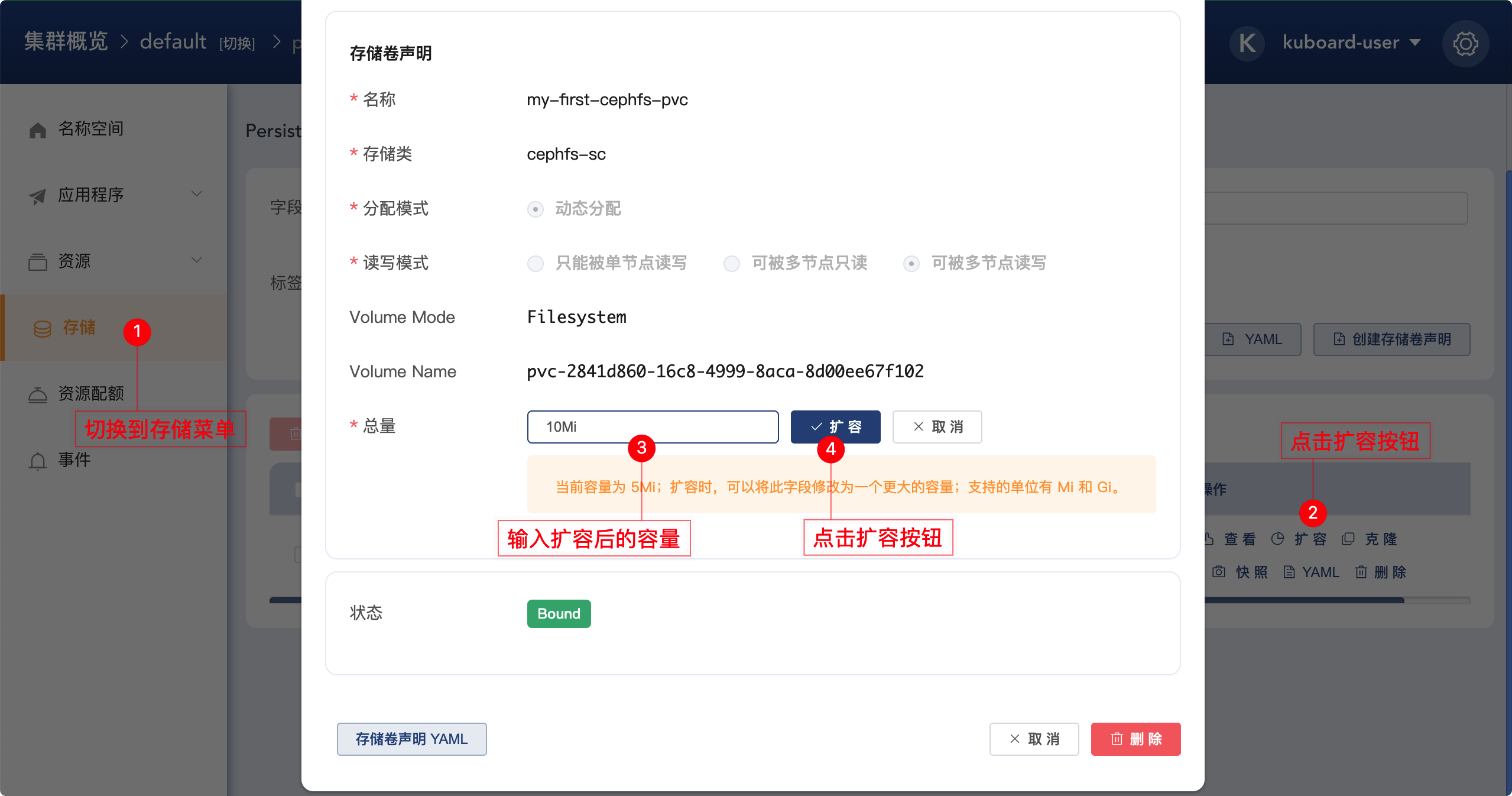Click the trash icon in the dialog 删除 button
1512x796 pixels.
(x=1117, y=739)
